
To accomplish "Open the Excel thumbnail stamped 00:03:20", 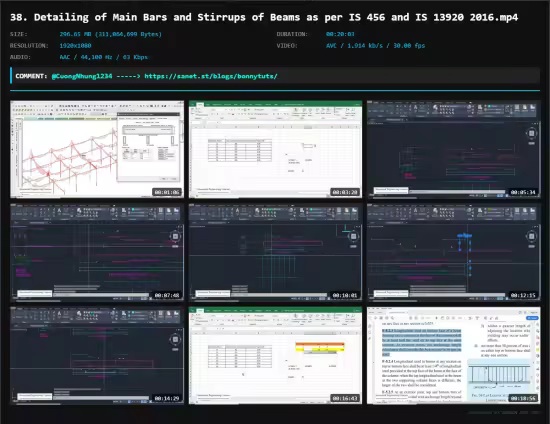I will pos(275,149).
